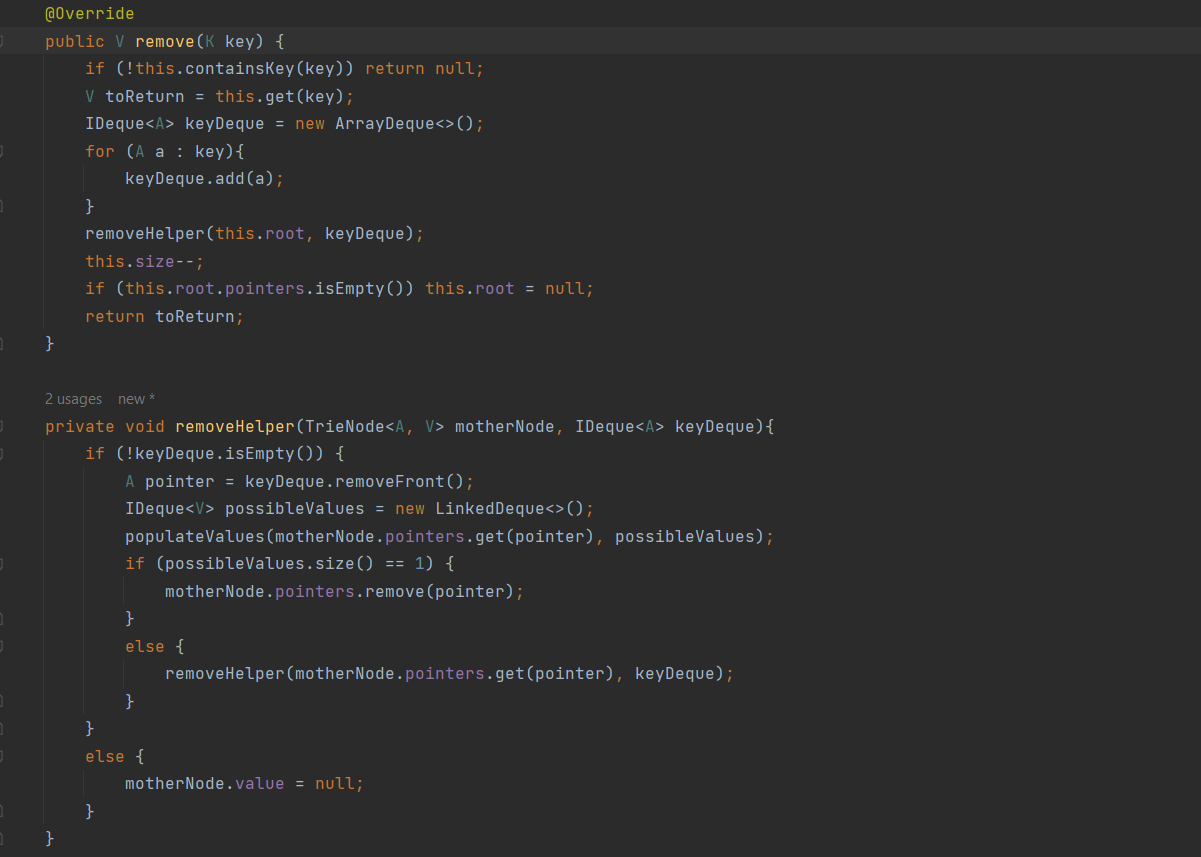Collapse the for loop fold marker
Screen dimensions: 1201x857
[2, 151]
